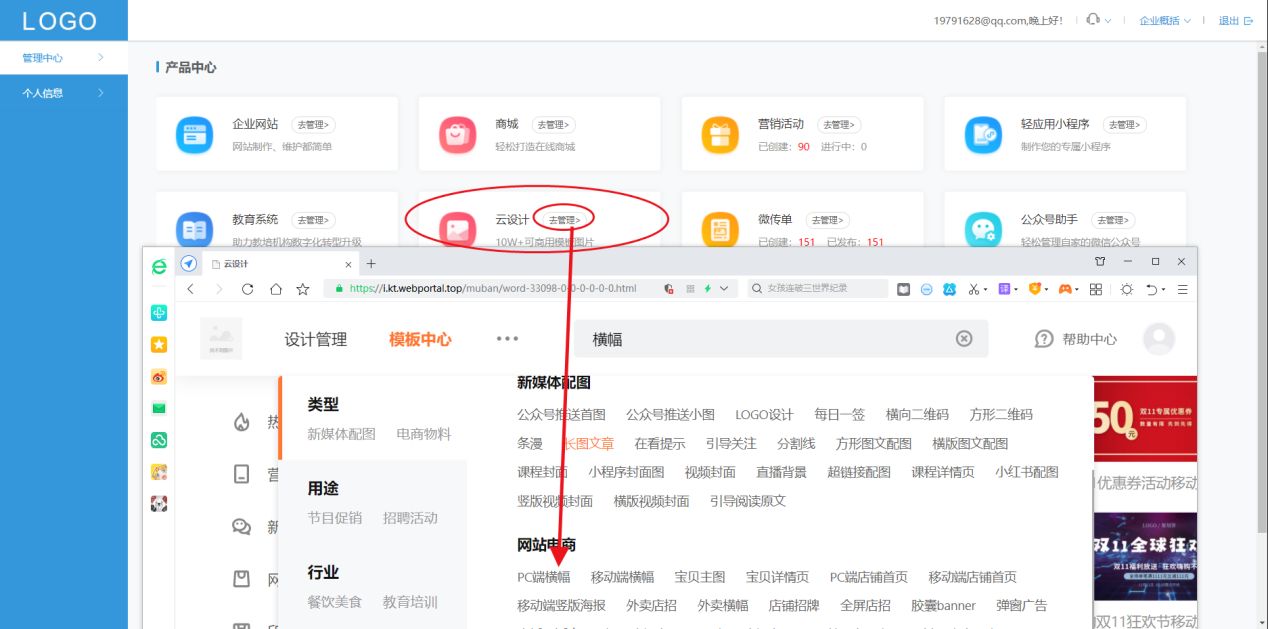The image size is (1268, 629).
Task: Bookmark page with the star icon
Action: point(303,289)
